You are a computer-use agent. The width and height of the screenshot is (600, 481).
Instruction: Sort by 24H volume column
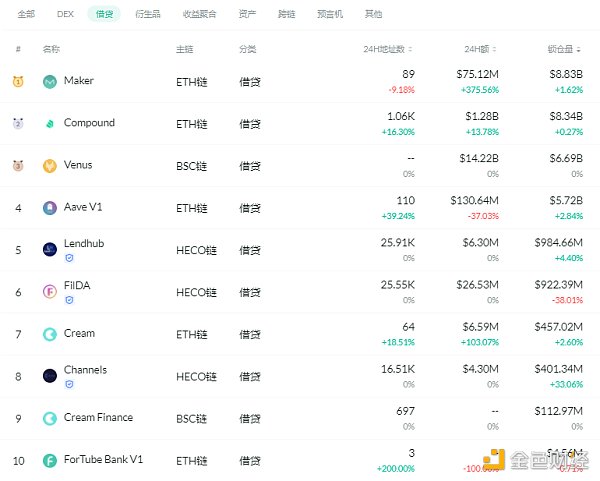pyautogui.click(x=480, y=49)
